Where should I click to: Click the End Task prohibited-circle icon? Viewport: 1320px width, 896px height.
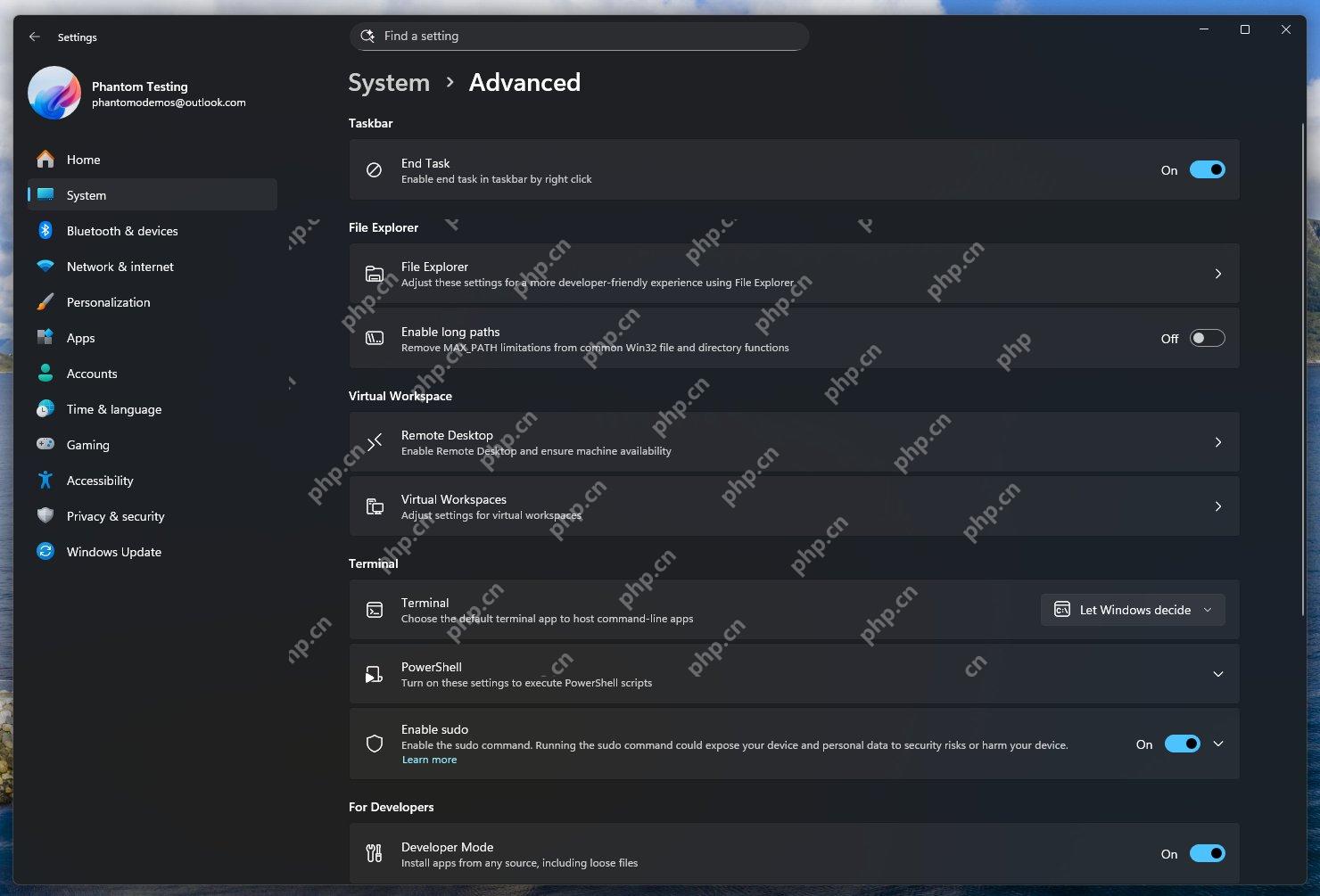coord(375,170)
